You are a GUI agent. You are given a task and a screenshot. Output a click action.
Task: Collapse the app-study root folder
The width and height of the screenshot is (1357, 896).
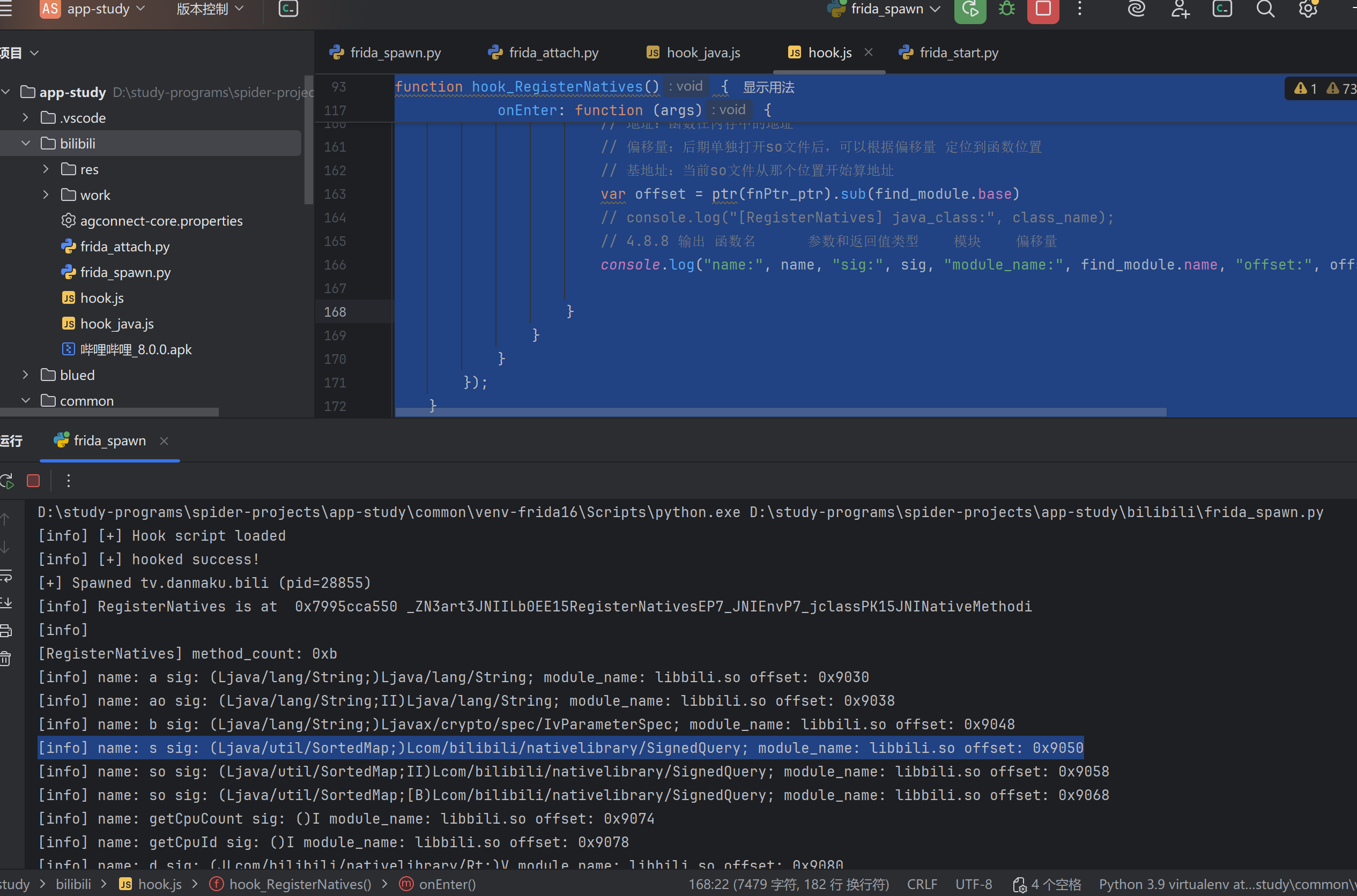point(6,92)
